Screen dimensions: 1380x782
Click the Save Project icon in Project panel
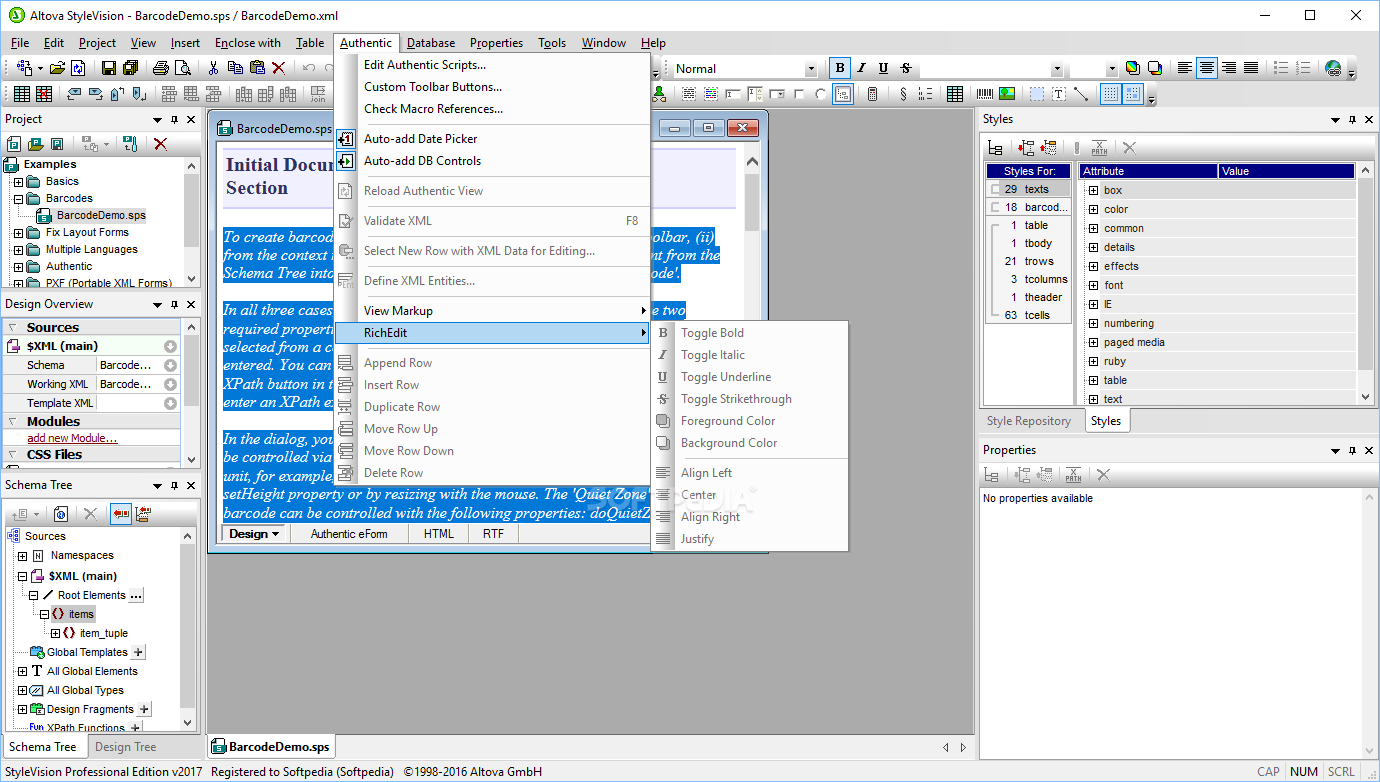57,144
